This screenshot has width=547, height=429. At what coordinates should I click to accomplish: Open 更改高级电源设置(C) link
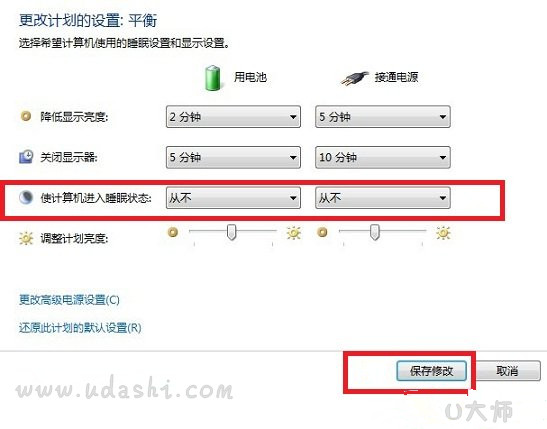tap(69, 300)
